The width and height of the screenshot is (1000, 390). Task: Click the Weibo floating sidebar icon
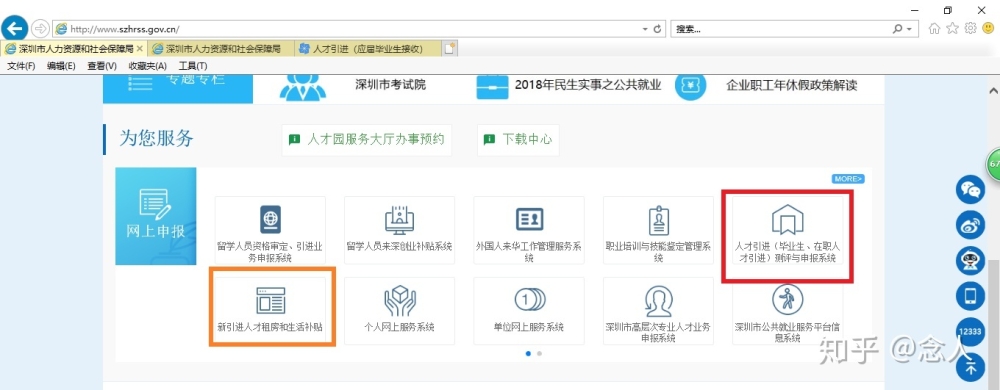click(x=970, y=225)
